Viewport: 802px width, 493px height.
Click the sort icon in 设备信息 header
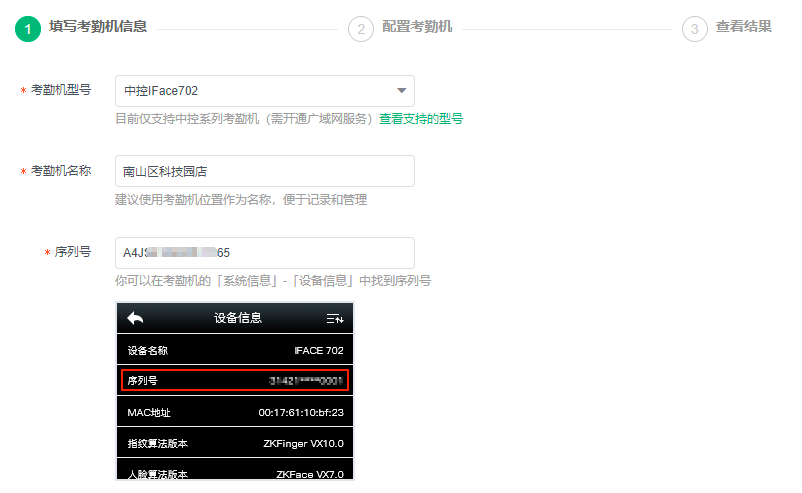coord(335,319)
